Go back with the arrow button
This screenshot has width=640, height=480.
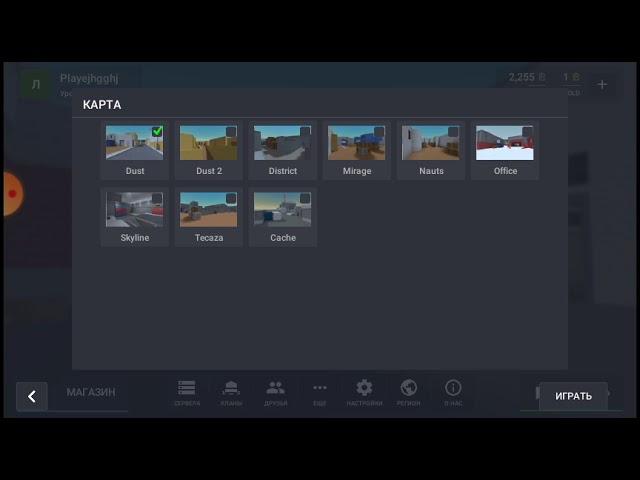tap(32, 396)
